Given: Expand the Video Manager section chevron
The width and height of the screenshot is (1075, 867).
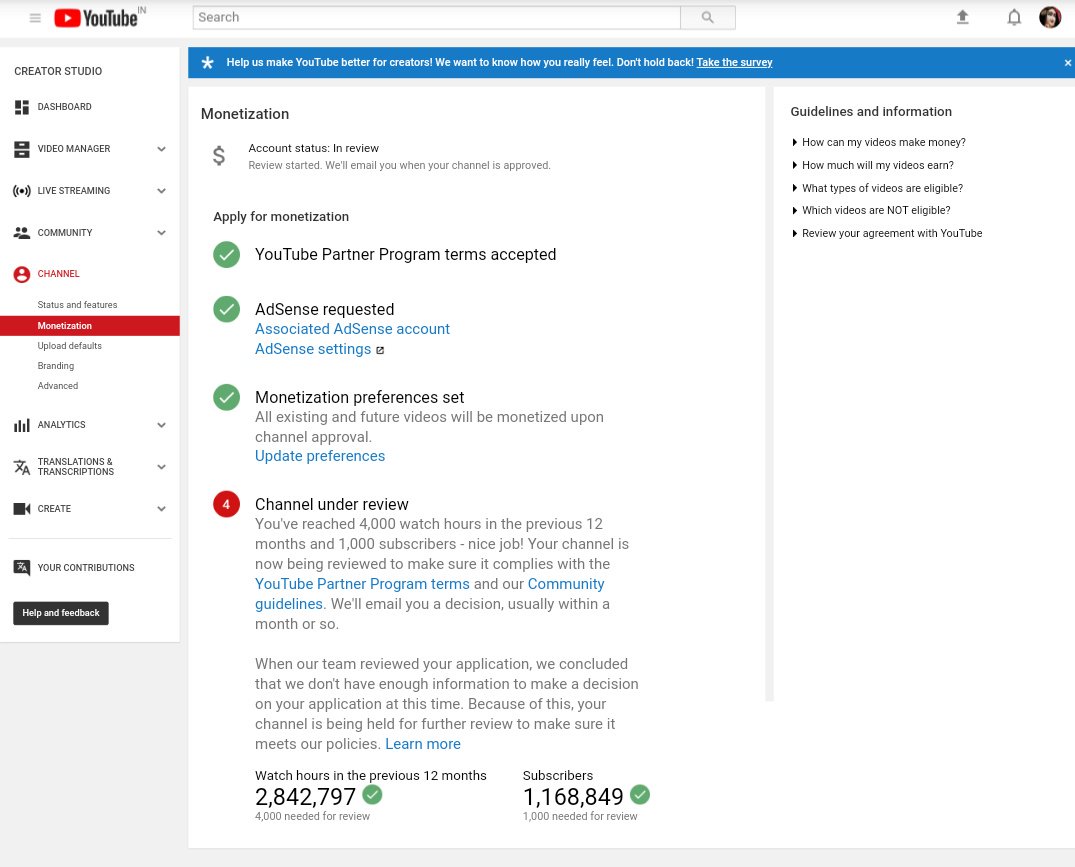Looking at the screenshot, I should (x=161, y=149).
